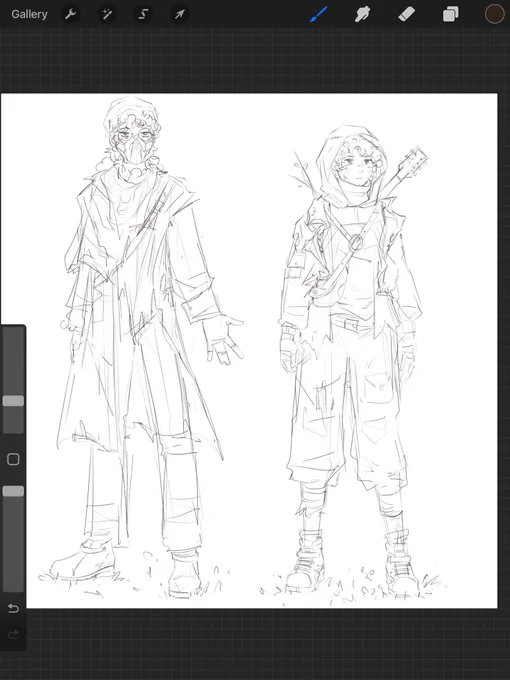The height and width of the screenshot is (680, 510).
Task: Open the Actions wrench menu
Action: click(x=71, y=14)
